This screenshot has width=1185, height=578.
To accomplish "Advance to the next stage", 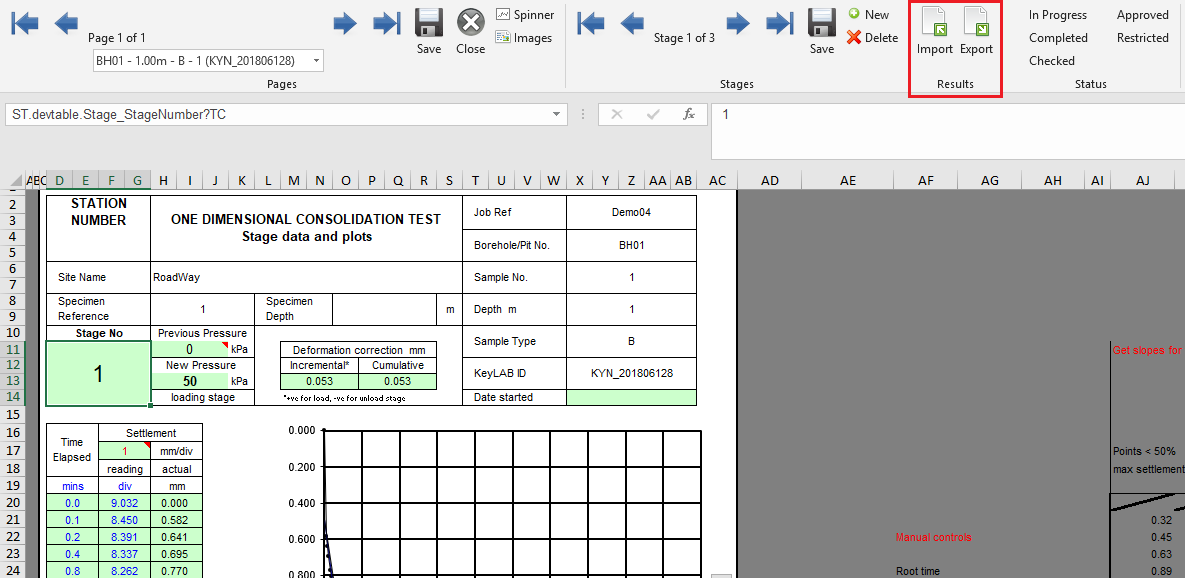I will pos(738,22).
